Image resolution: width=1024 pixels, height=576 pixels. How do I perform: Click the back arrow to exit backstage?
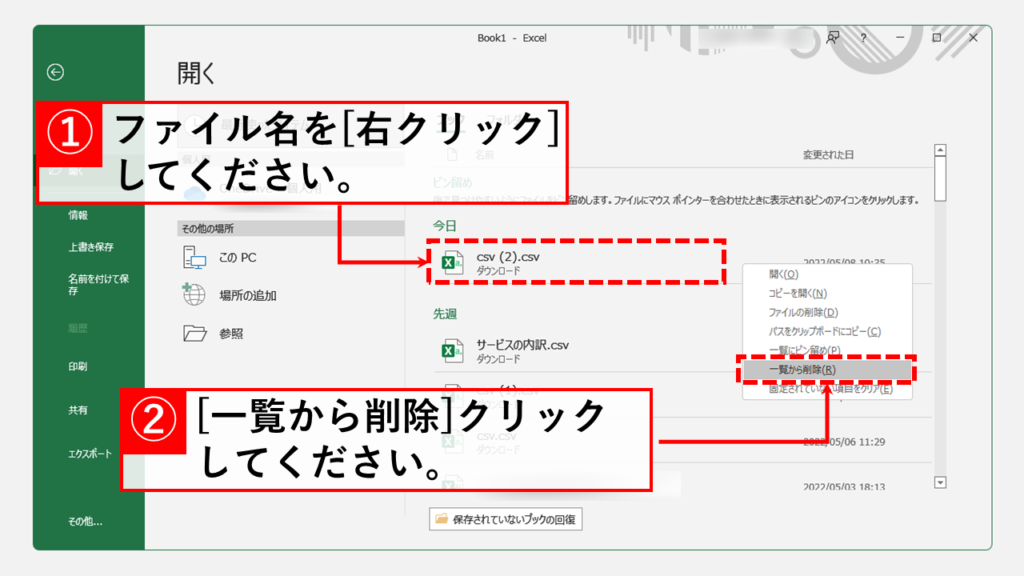click(56, 72)
